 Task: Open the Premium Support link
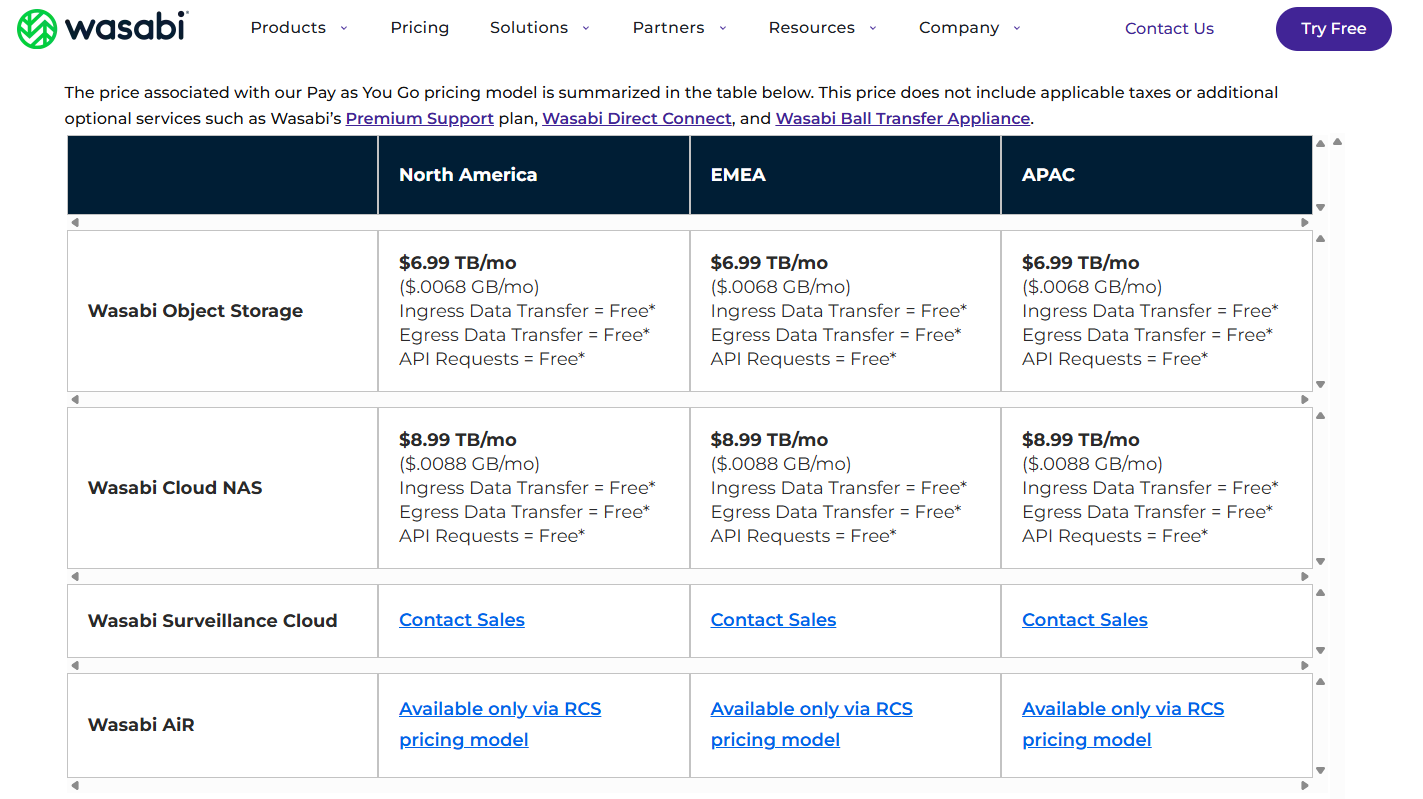coord(420,118)
